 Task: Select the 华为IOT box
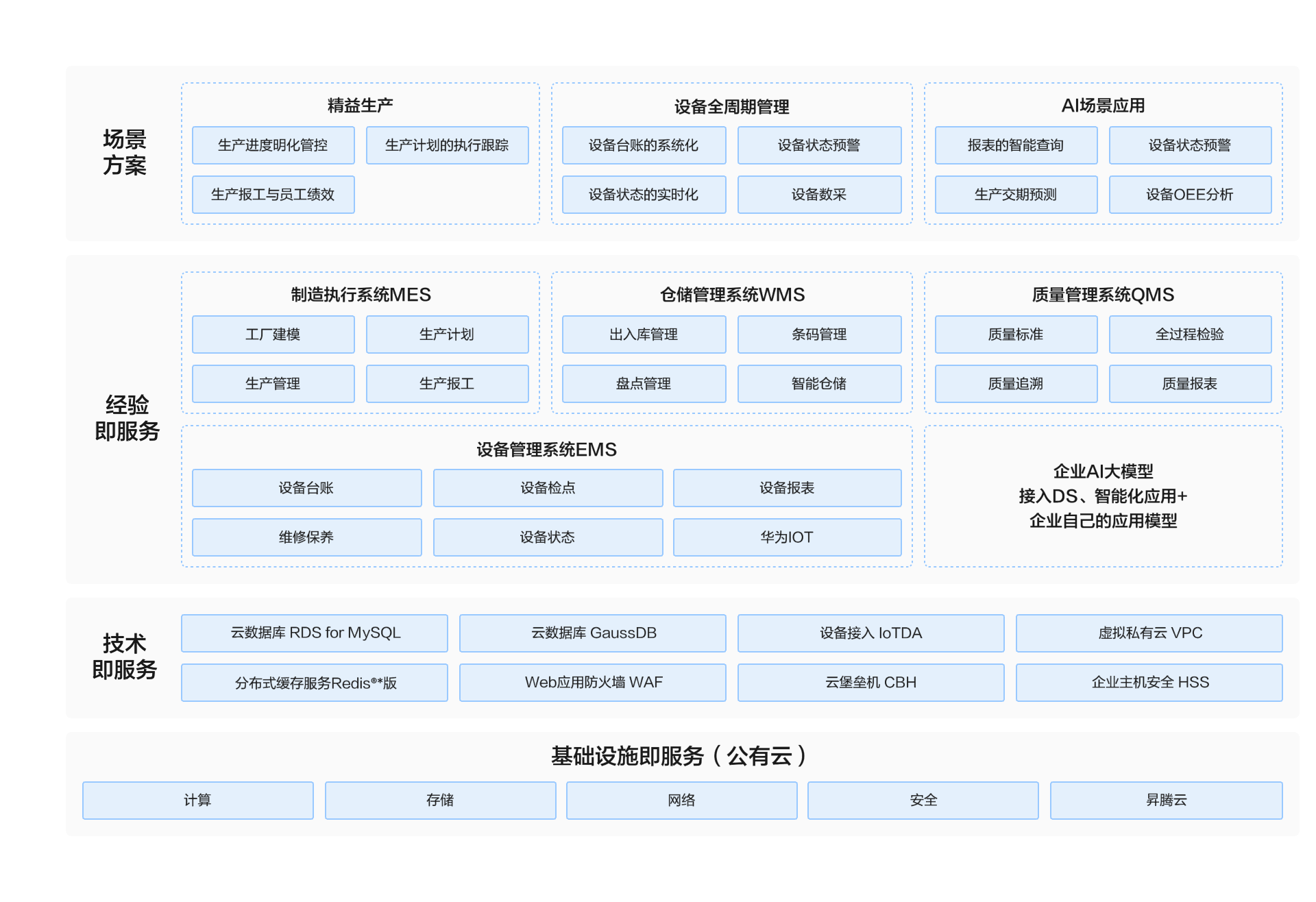point(787,537)
